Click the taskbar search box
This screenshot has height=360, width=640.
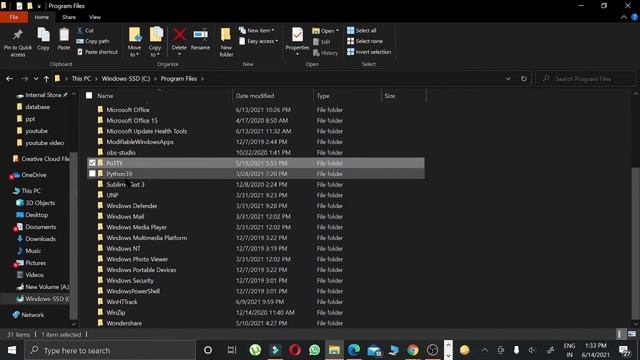[x=110, y=350]
